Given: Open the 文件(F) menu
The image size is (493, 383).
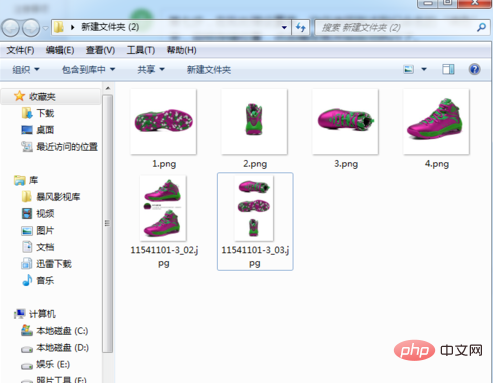Looking at the screenshot, I should click(x=20, y=50).
